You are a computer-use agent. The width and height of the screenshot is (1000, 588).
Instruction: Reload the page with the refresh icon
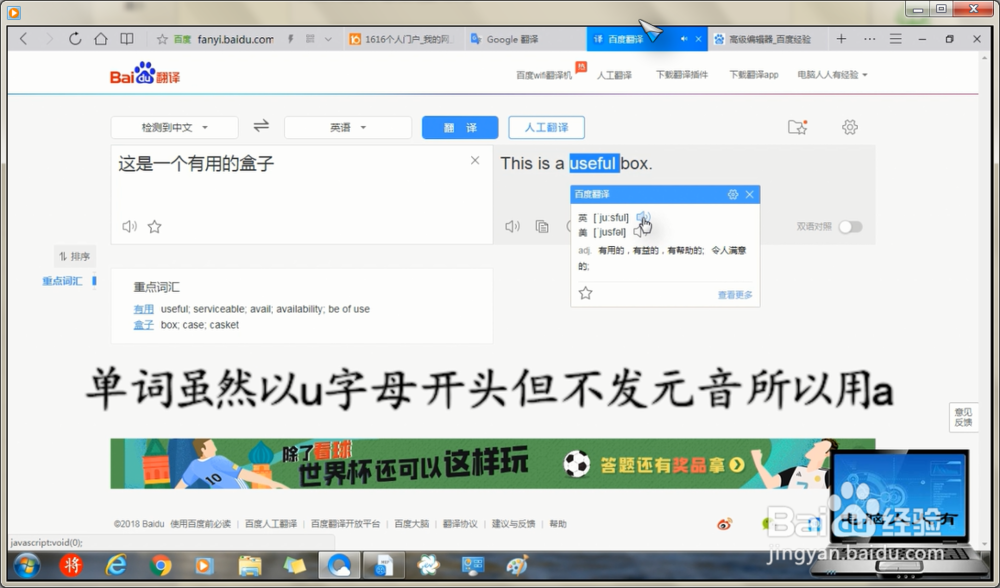(75, 39)
